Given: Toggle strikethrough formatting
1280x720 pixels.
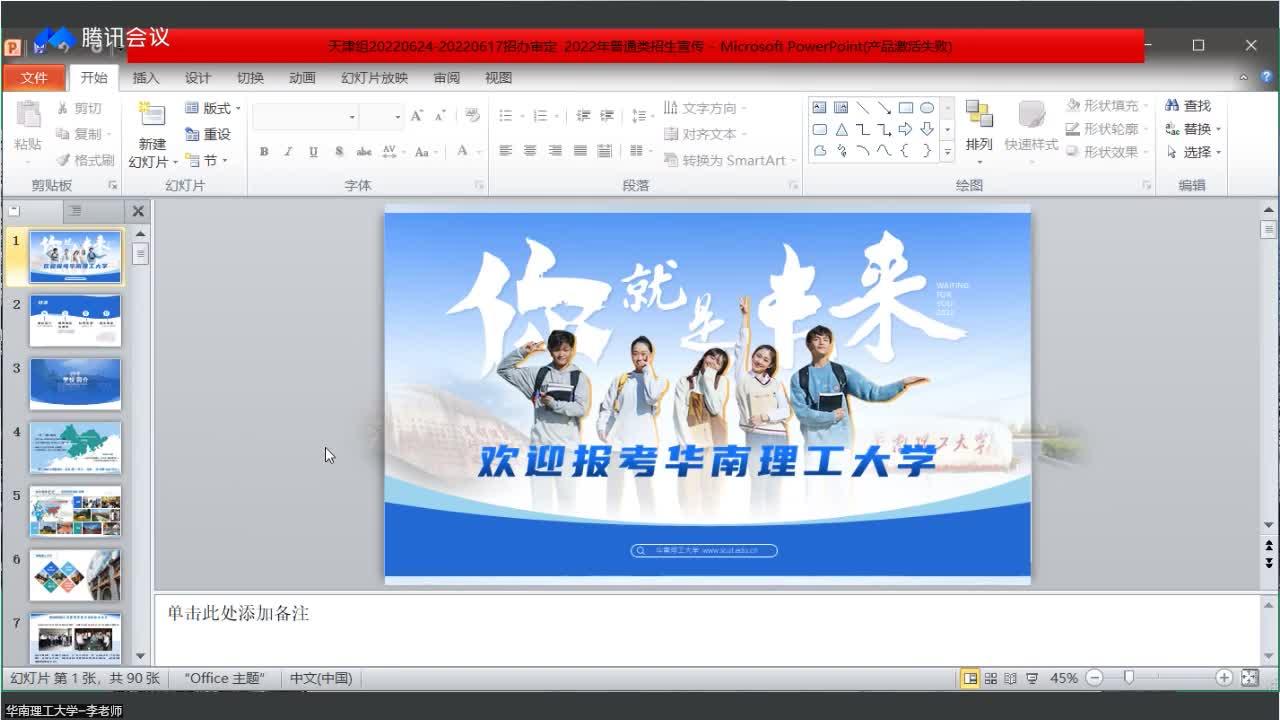Looking at the screenshot, I should (x=364, y=152).
